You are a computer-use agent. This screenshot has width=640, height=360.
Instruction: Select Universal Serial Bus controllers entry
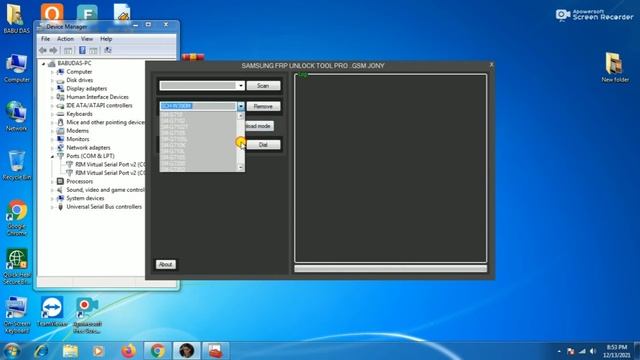[104, 207]
